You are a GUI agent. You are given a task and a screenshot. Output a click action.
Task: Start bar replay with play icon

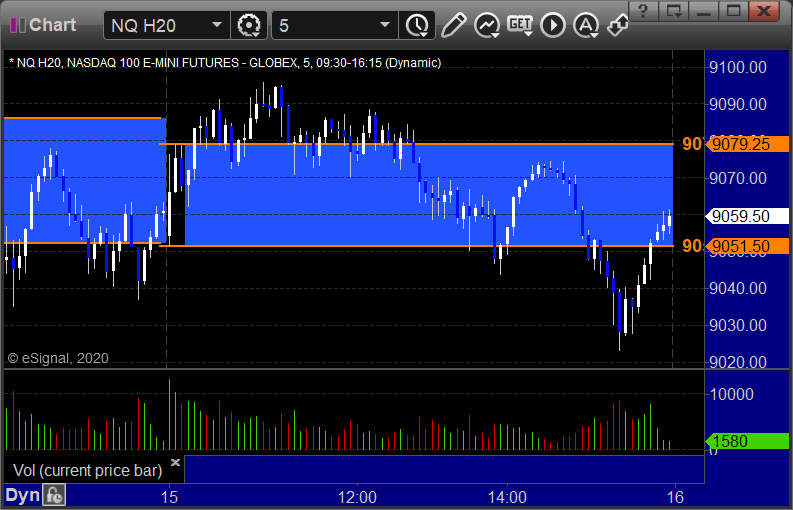(553, 25)
